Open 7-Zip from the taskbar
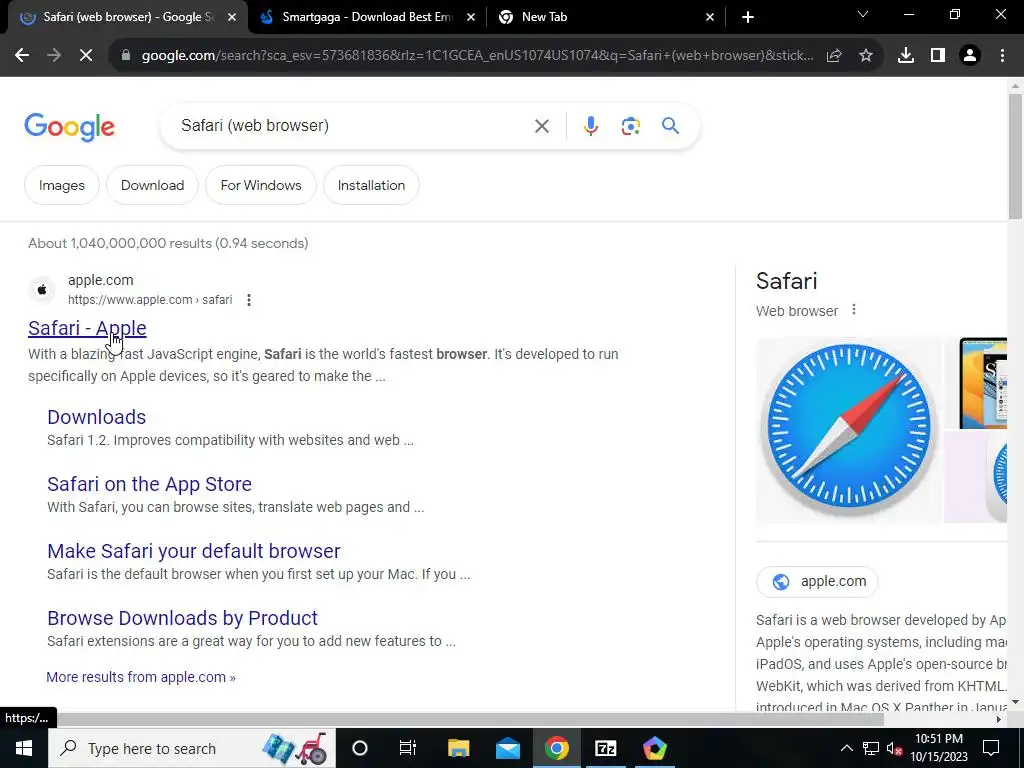Image resolution: width=1024 pixels, height=768 pixels. [605, 748]
